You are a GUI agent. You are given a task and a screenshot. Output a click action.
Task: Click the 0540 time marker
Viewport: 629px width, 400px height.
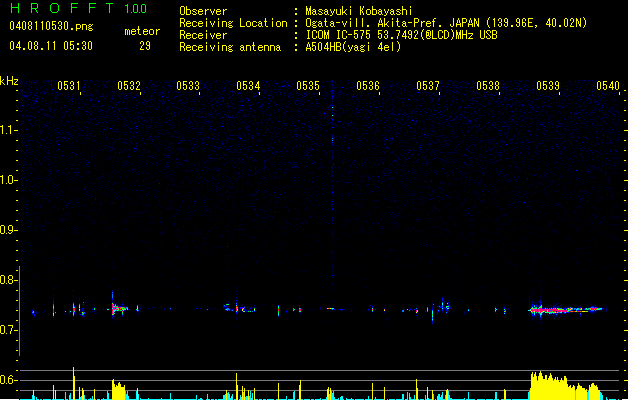pos(608,85)
